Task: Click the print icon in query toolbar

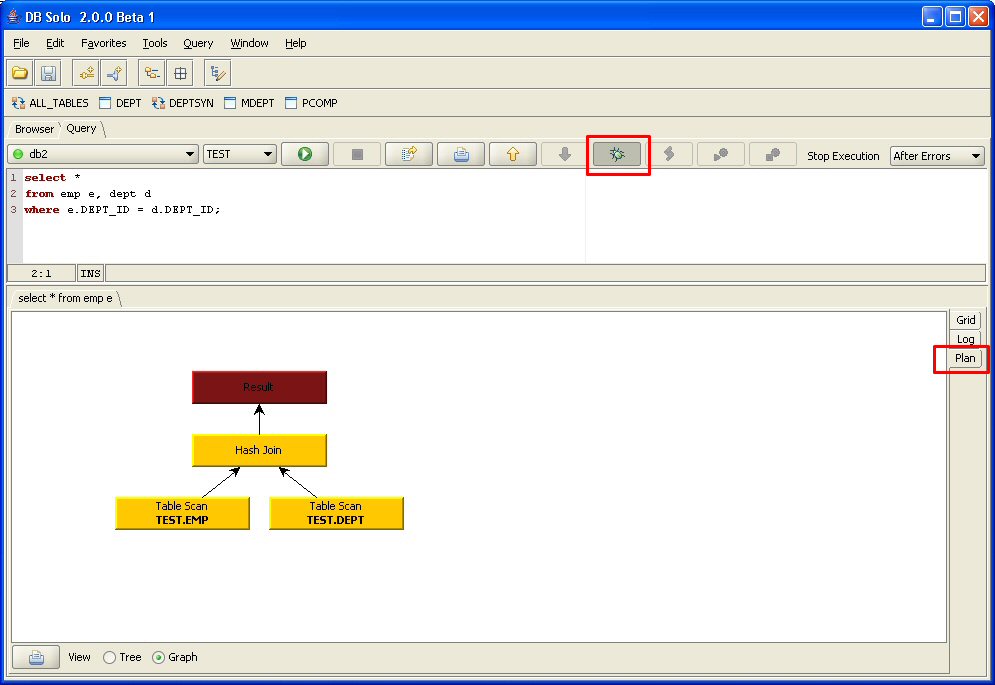Action: click(x=461, y=154)
